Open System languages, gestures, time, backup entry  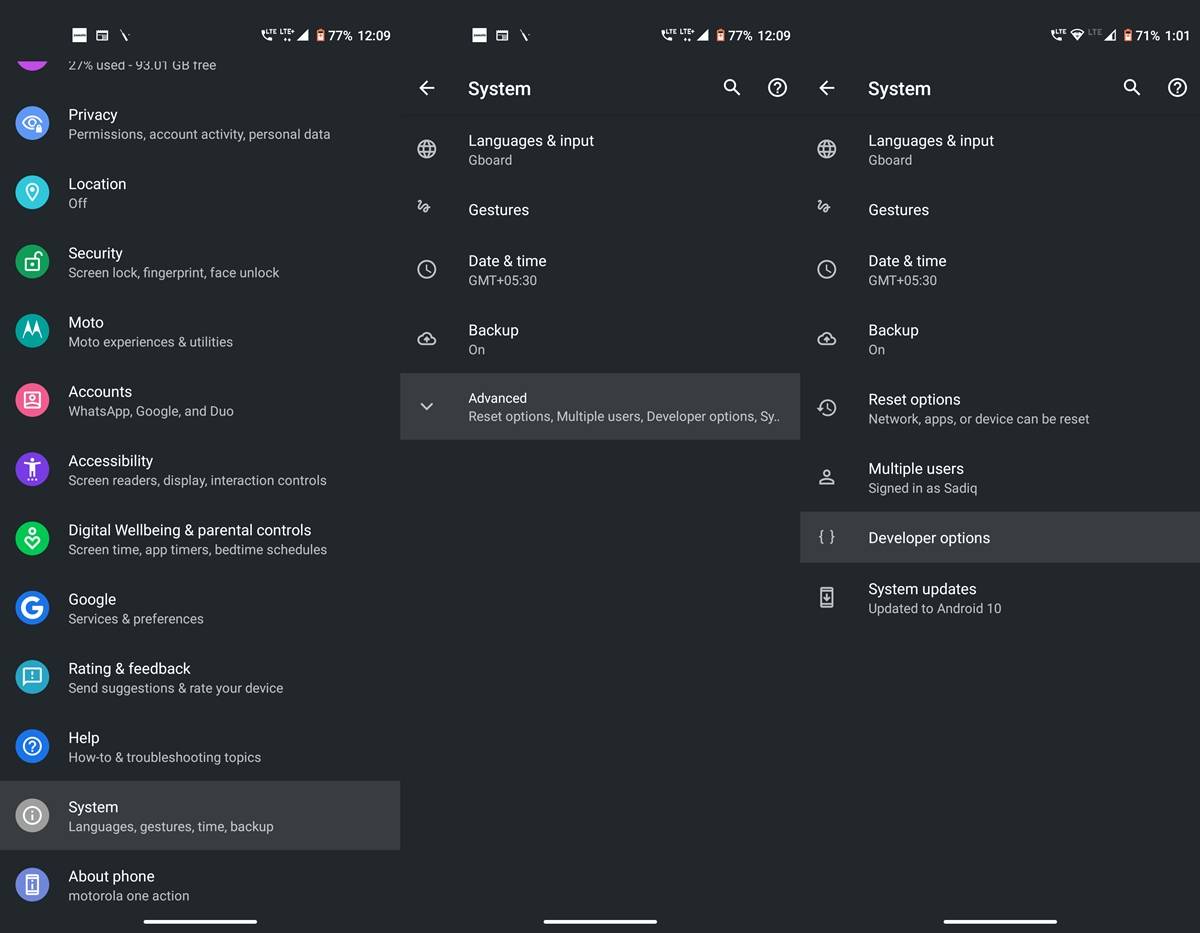click(170, 816)
